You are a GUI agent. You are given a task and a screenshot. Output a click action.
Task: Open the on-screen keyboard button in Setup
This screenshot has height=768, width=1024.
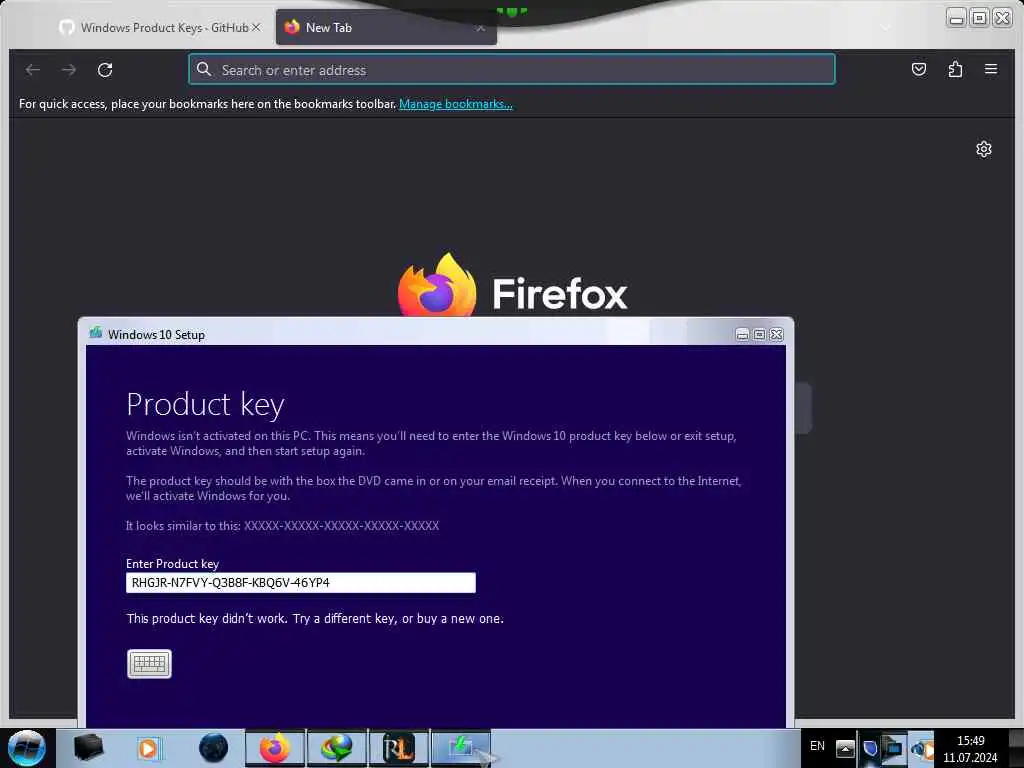(x=150, y=664)
